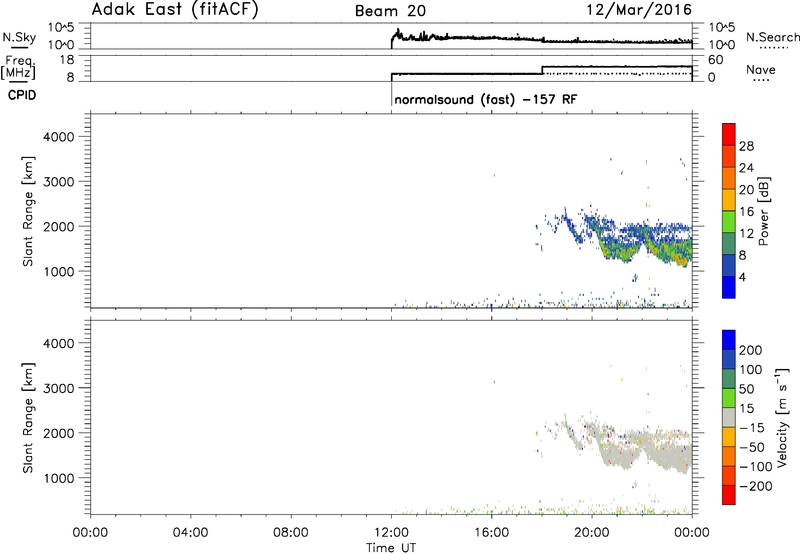Click strong backscatter region in power panel
This screenshot has height=554, width=800.
click(679, 258)
